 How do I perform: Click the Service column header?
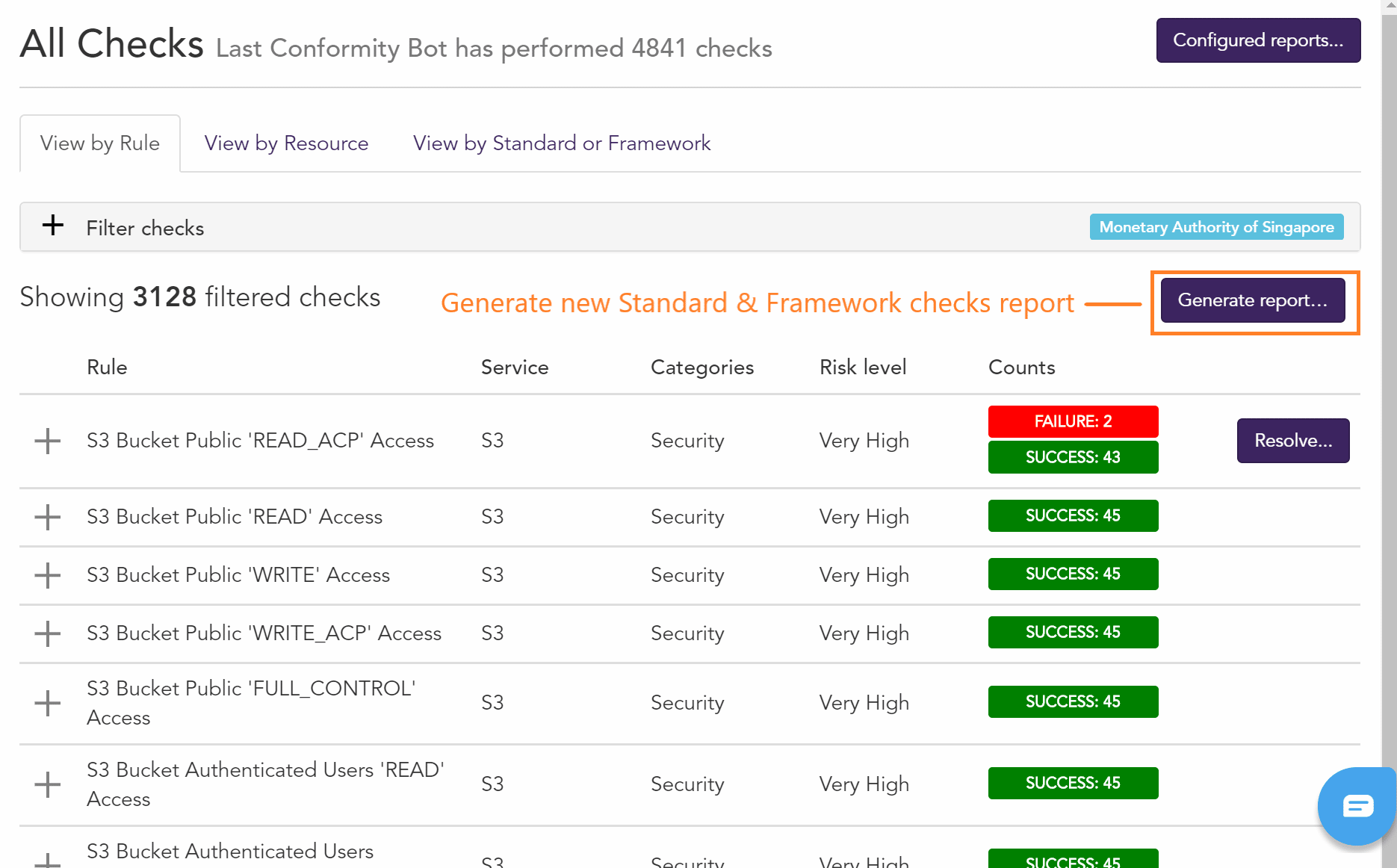coord(515,368)
